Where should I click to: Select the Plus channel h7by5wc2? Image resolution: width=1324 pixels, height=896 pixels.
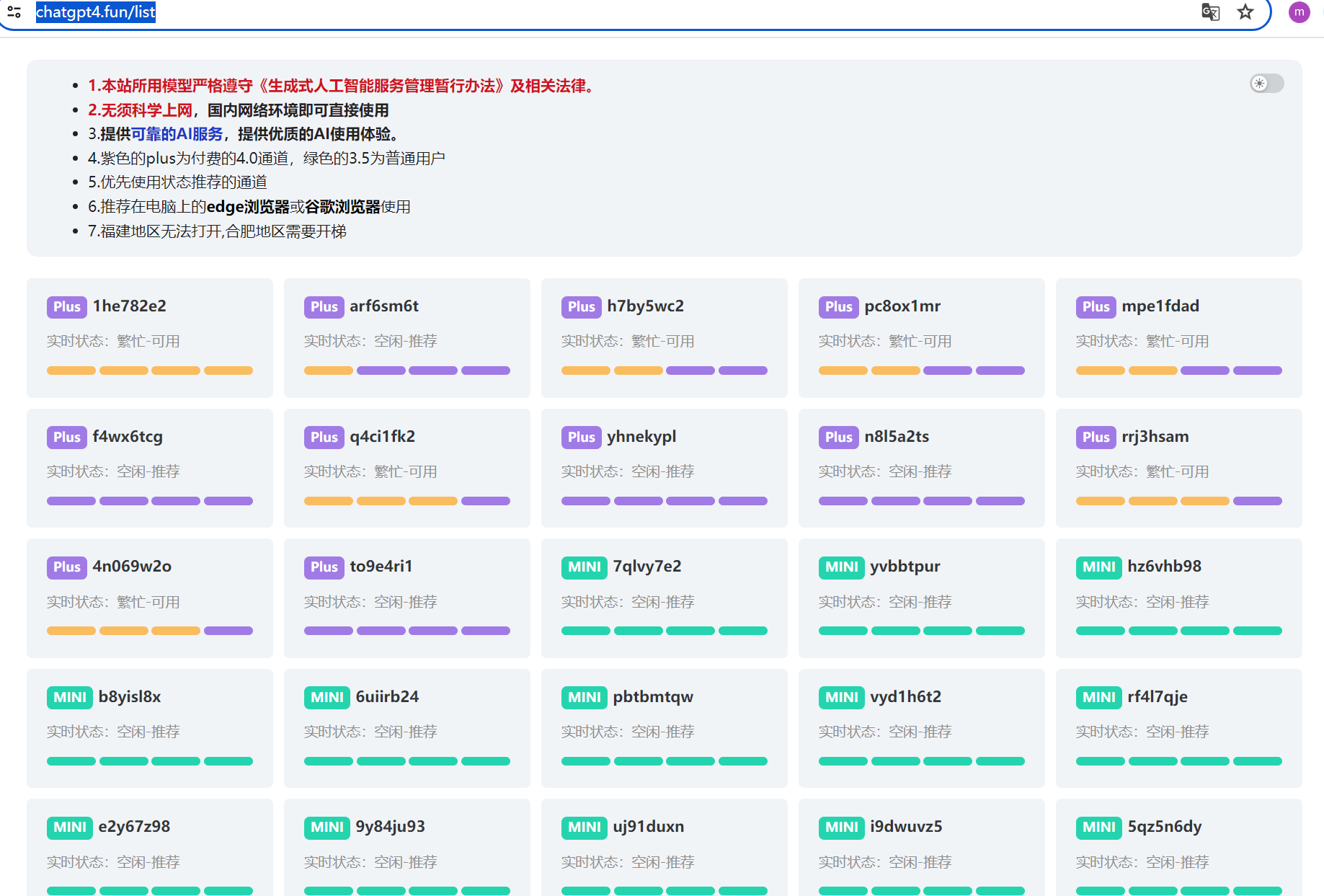665,338
